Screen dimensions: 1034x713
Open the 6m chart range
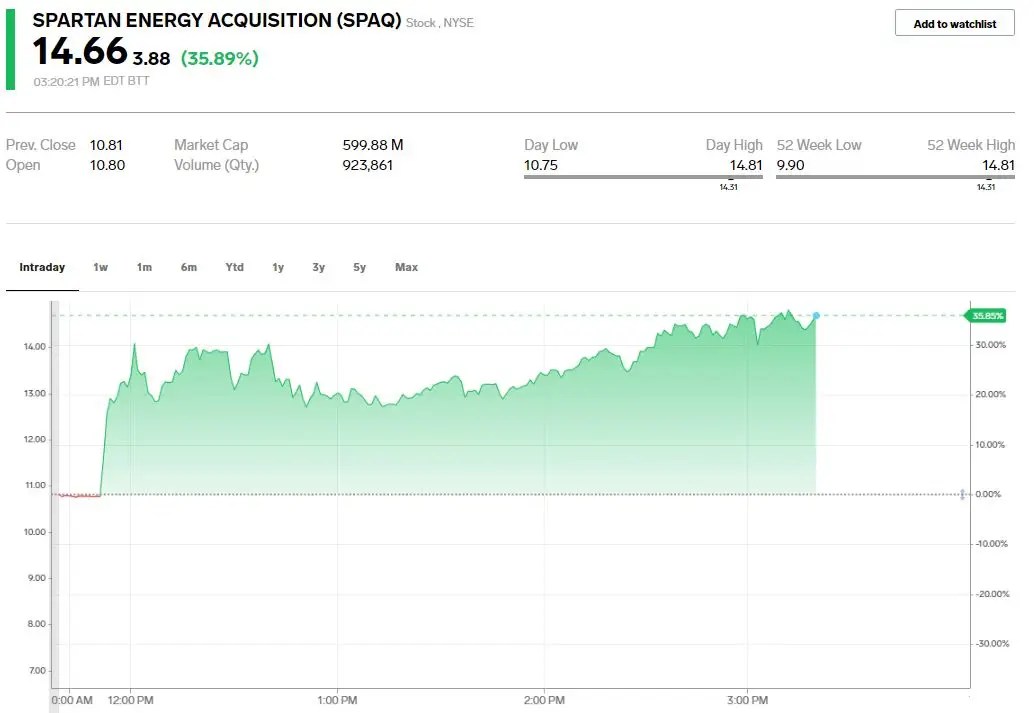(x=189, y=267)
